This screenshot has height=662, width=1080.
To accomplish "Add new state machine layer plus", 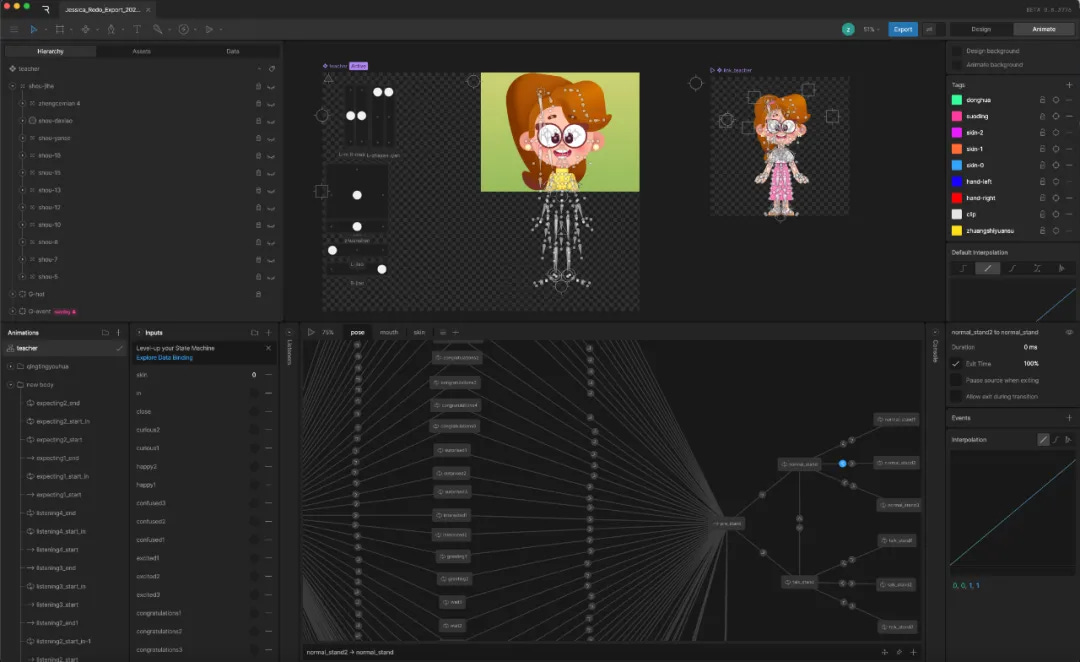I will pyautogui.click(x=455, y=332).
